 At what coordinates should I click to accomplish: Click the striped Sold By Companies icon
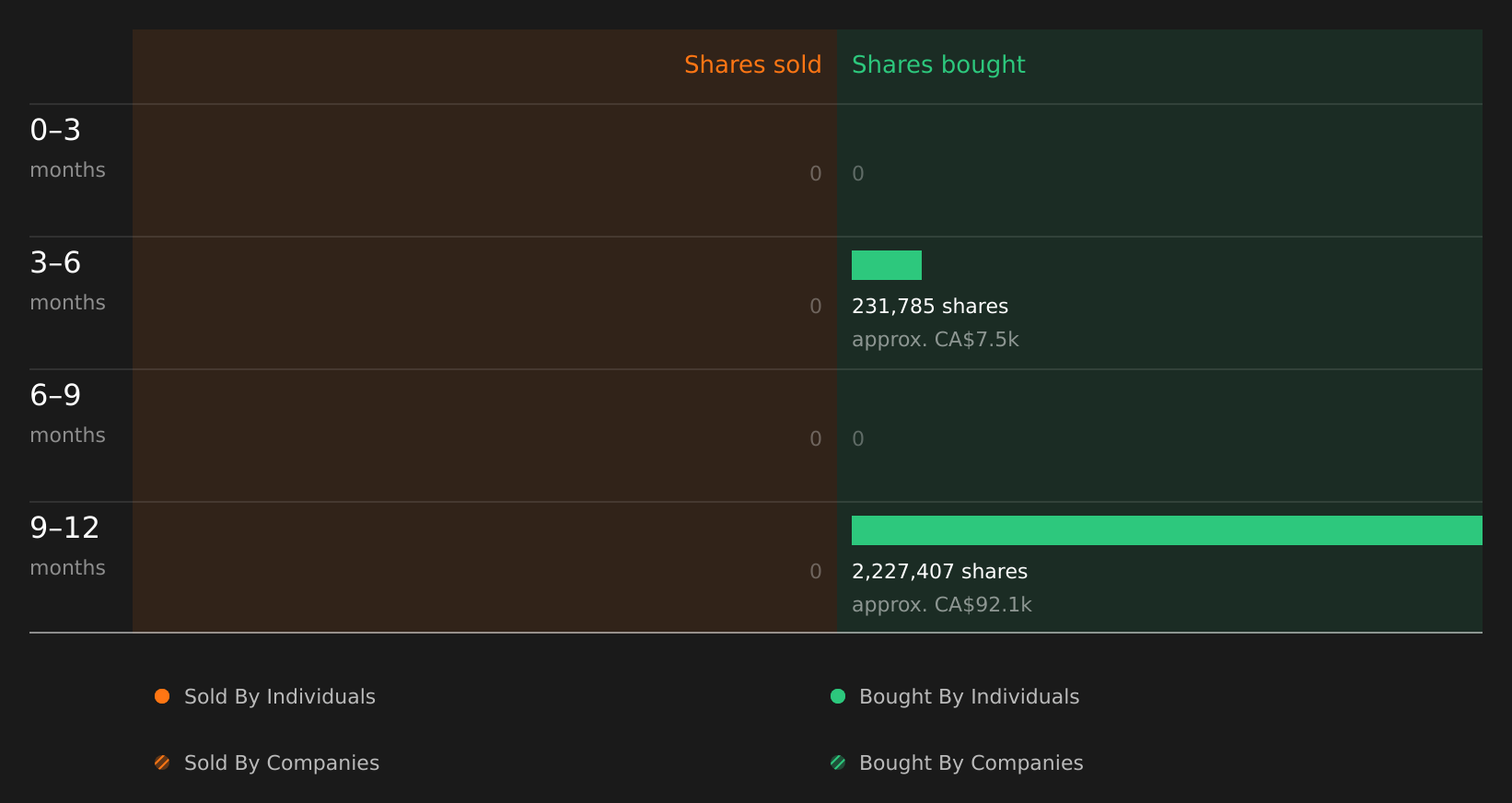pos(162,762)
